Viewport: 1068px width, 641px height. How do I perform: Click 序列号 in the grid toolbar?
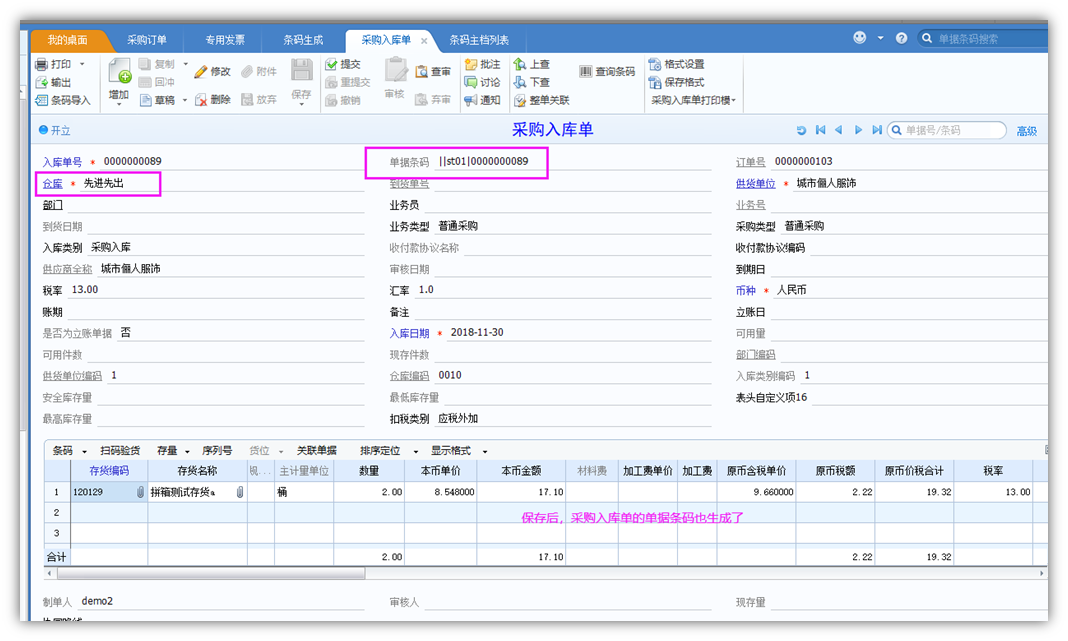tap(217, 451)
